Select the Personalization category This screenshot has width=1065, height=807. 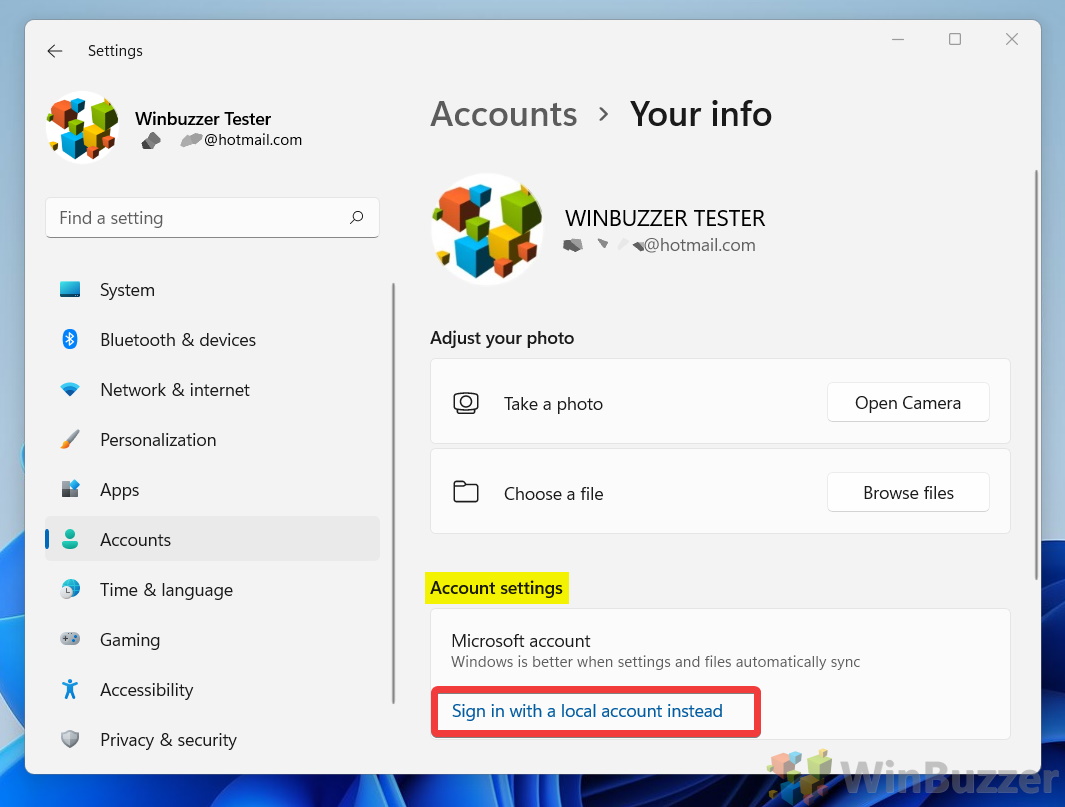pos(212,440)
